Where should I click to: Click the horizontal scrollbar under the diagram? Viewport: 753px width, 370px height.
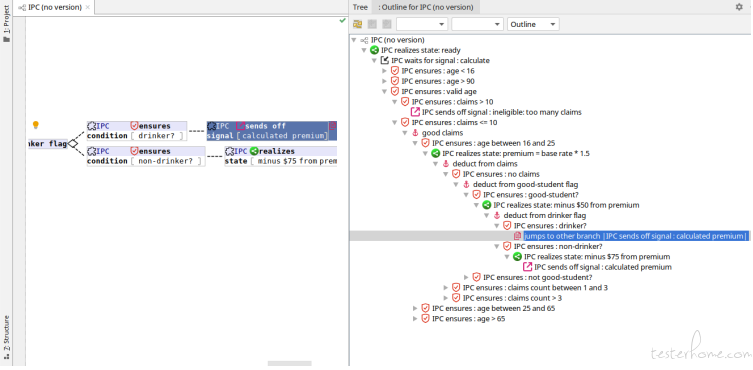coord(290,364)
